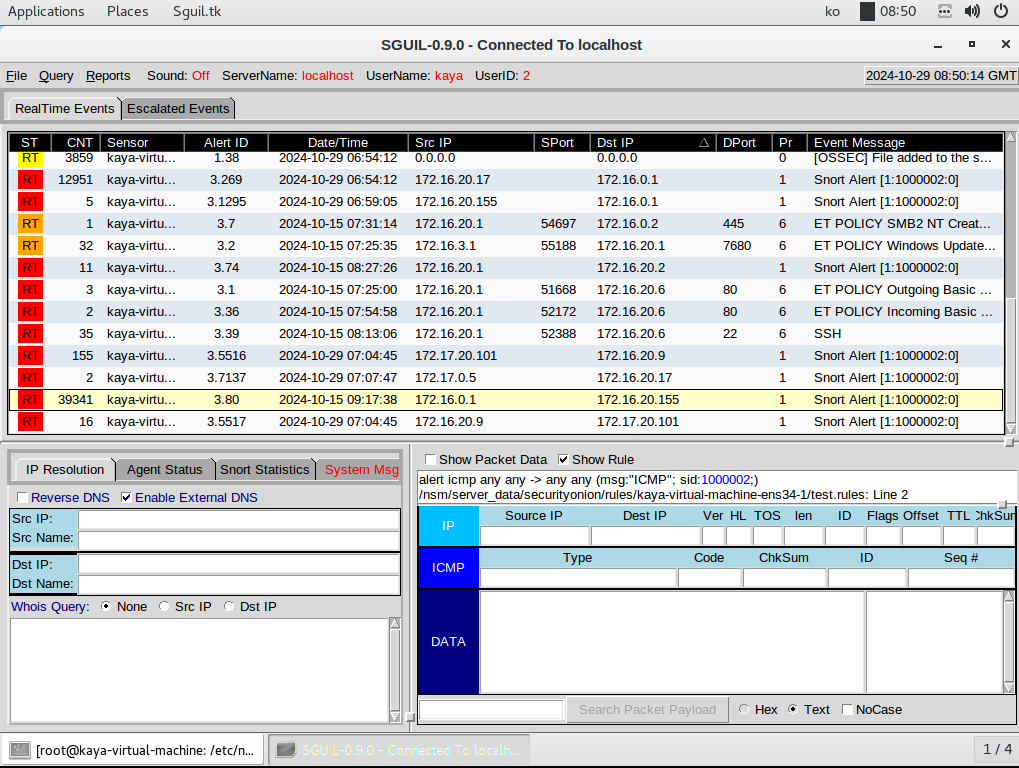Click orange RT status of alert 3.7
The height and width of the screenshot is (768, 1019).
click(x=30, y=224)
